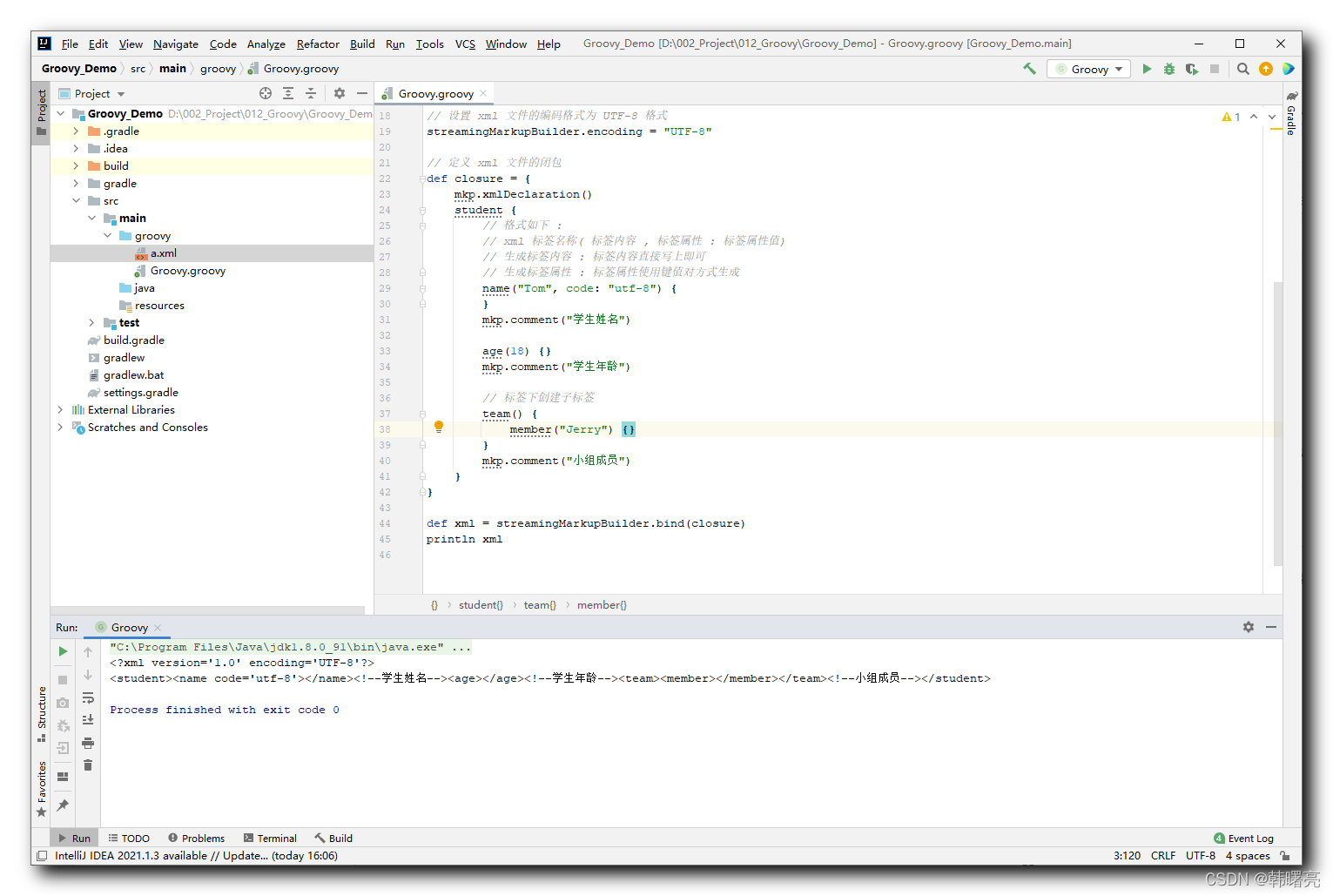Viewport: 1333px width, 896px height.
Task: Dump threads camera icon in Run panel
Action: 63,703
